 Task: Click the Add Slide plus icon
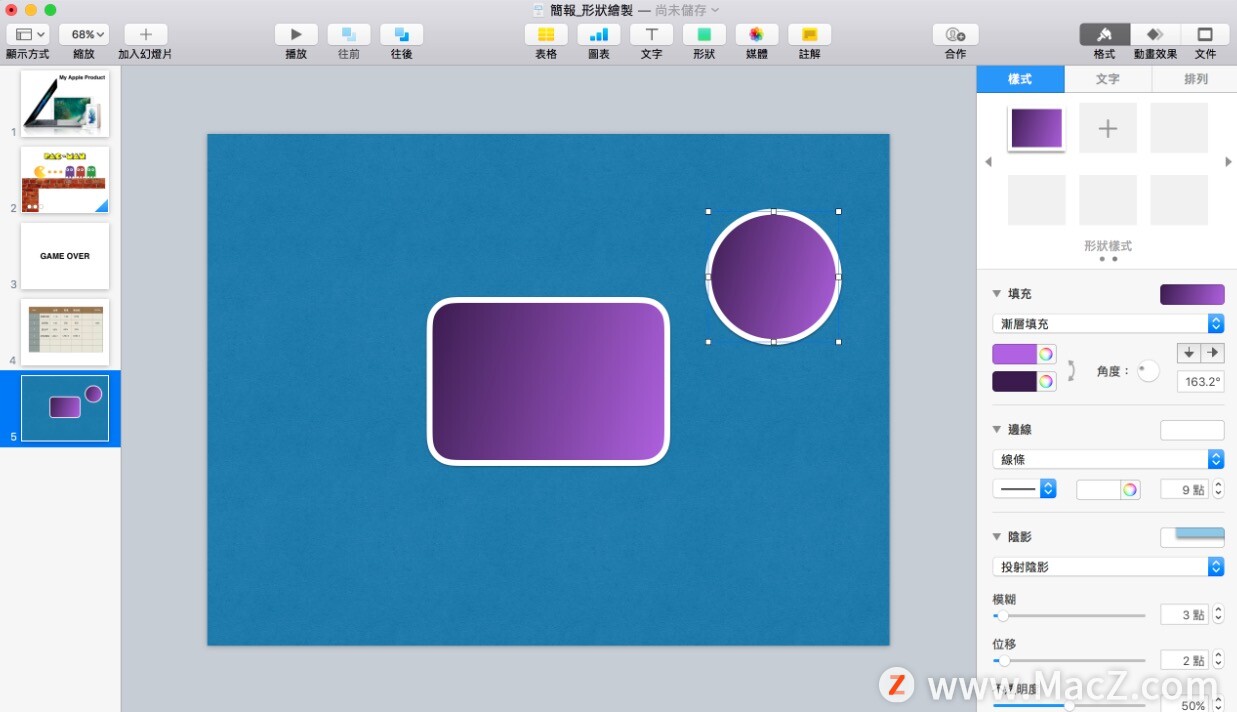click(146, 34)
